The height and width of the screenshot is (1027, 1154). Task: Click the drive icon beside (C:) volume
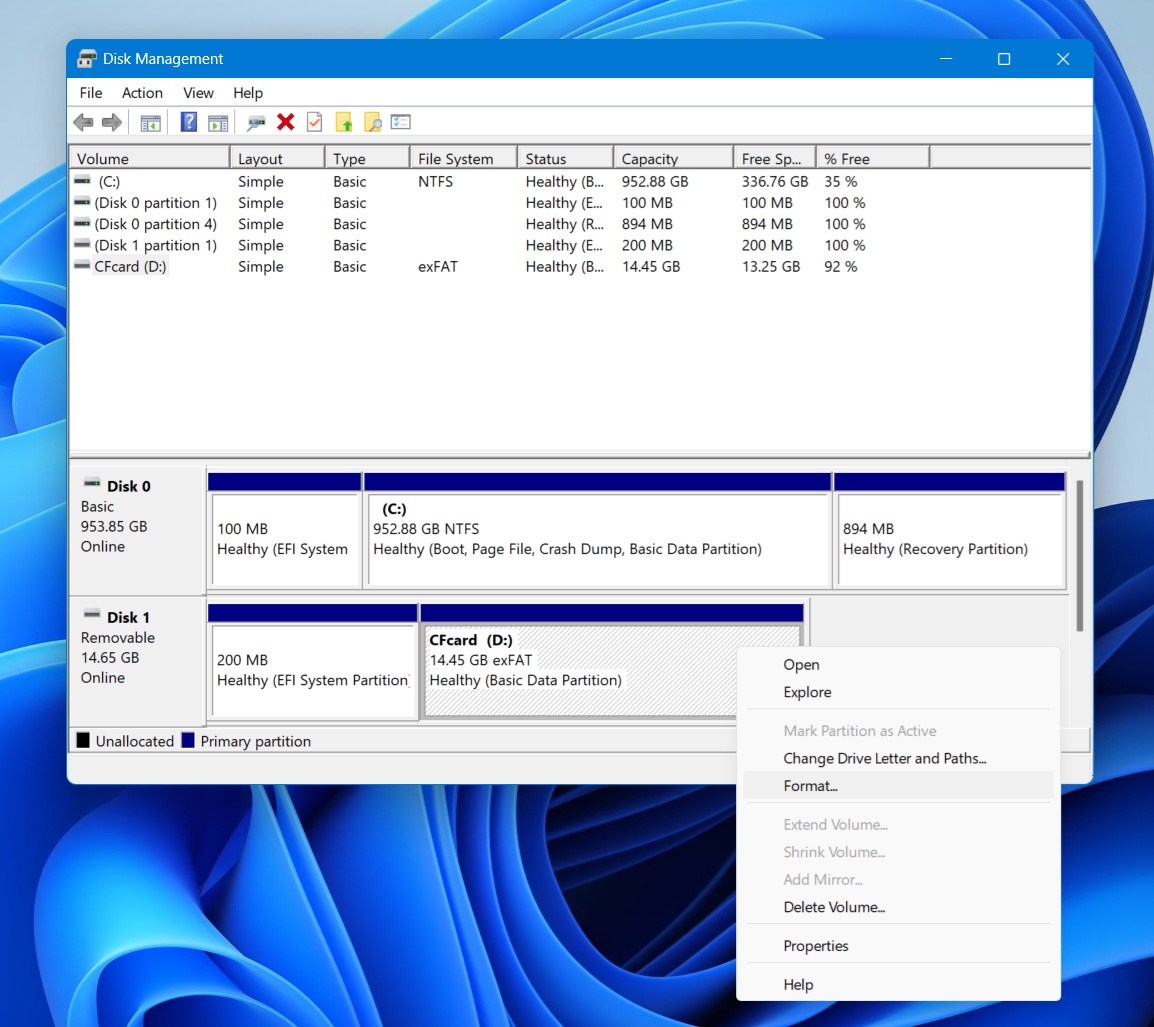click(82, 180)
